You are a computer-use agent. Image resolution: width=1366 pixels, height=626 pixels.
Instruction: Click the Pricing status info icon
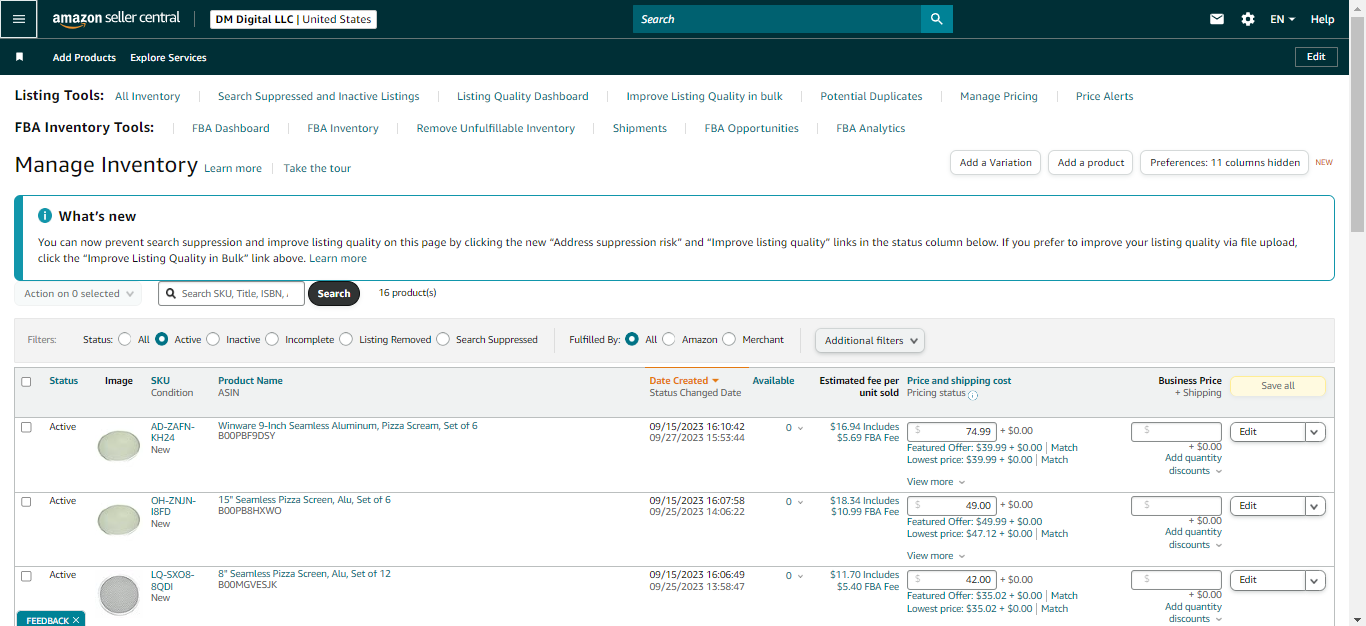click(973, 395)
